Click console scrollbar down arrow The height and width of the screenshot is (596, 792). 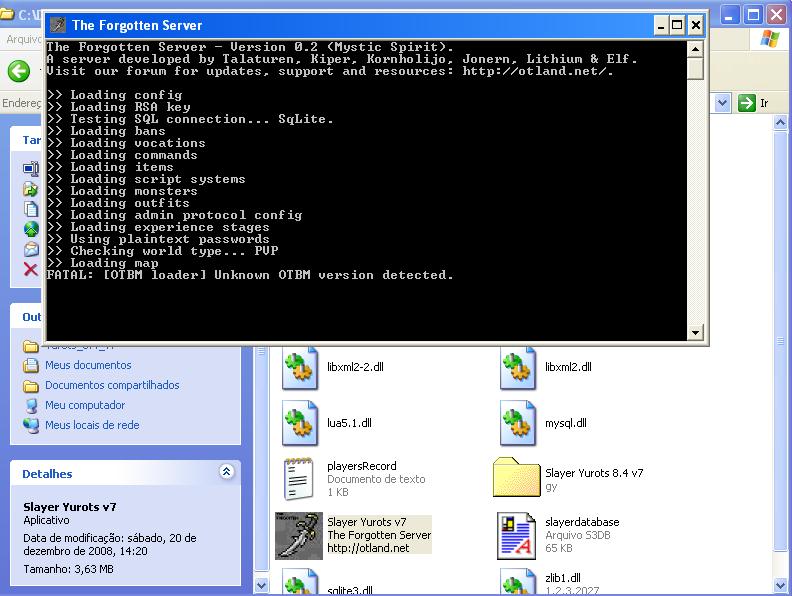(x=696, y=332)
